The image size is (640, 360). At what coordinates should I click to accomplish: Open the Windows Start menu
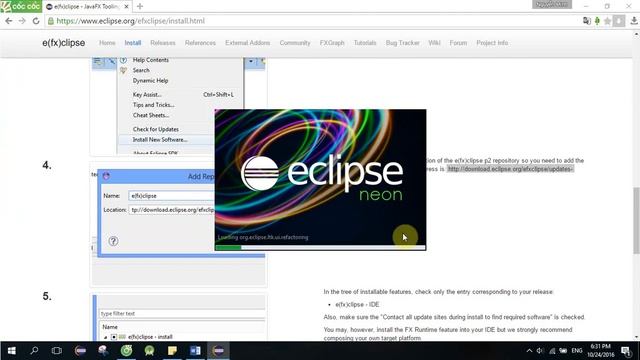(x=11, y=351)
